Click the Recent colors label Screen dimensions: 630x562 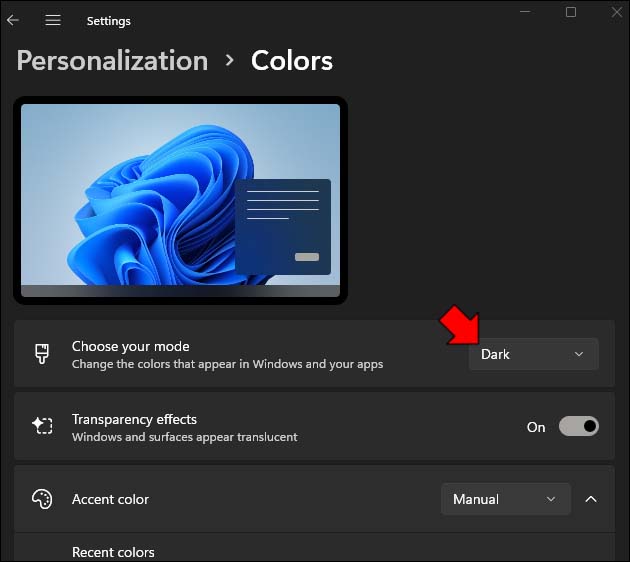113,552
